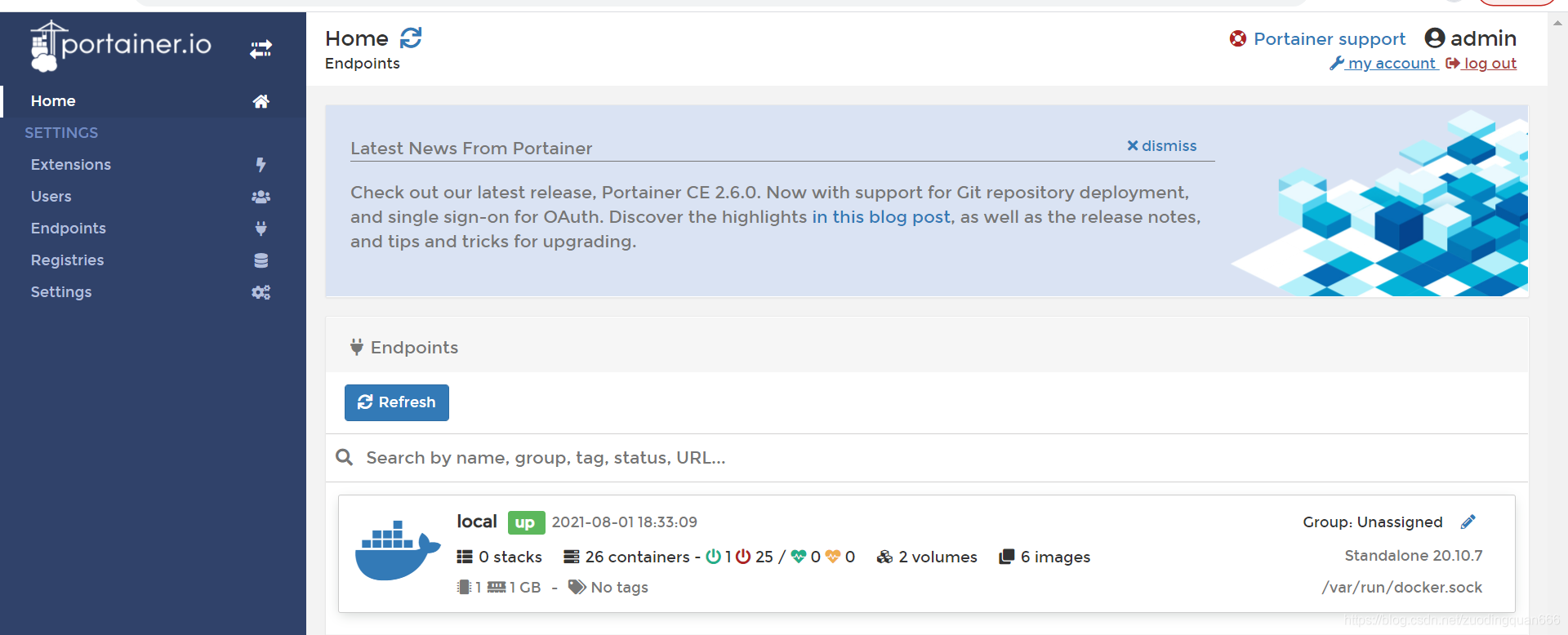Click the Endpoints panel header plug icon
The height and width of the screenshot is (635, 1568).
[357, 347]
